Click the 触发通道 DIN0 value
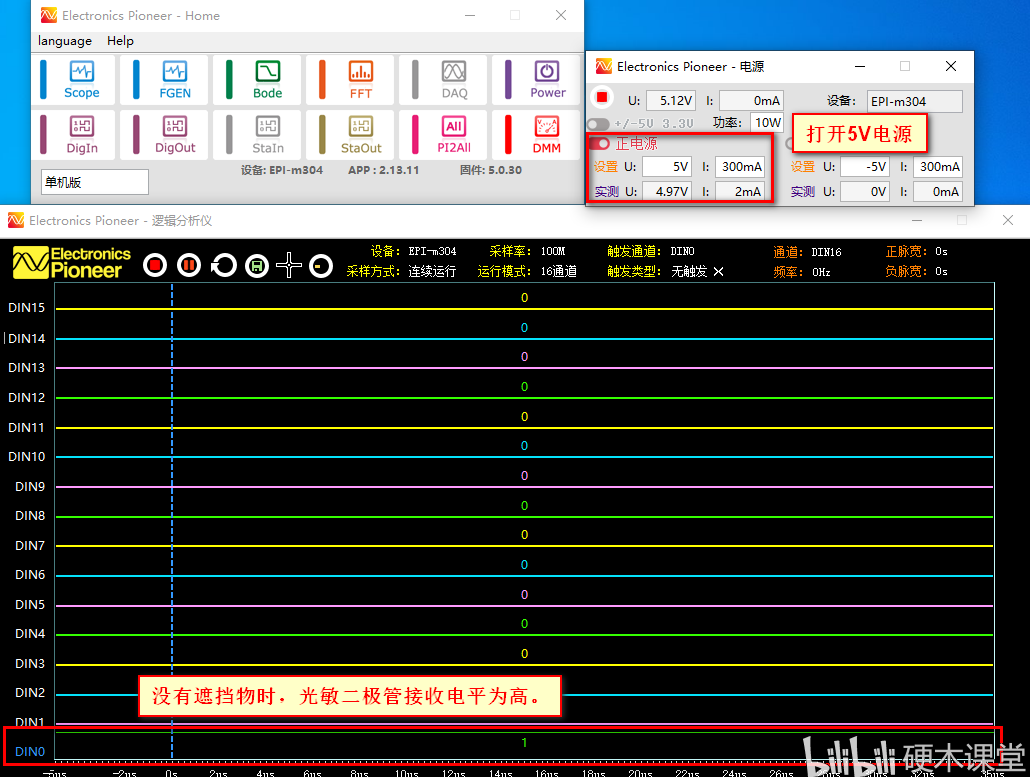The image size is (1030, 777). [683, 252]
